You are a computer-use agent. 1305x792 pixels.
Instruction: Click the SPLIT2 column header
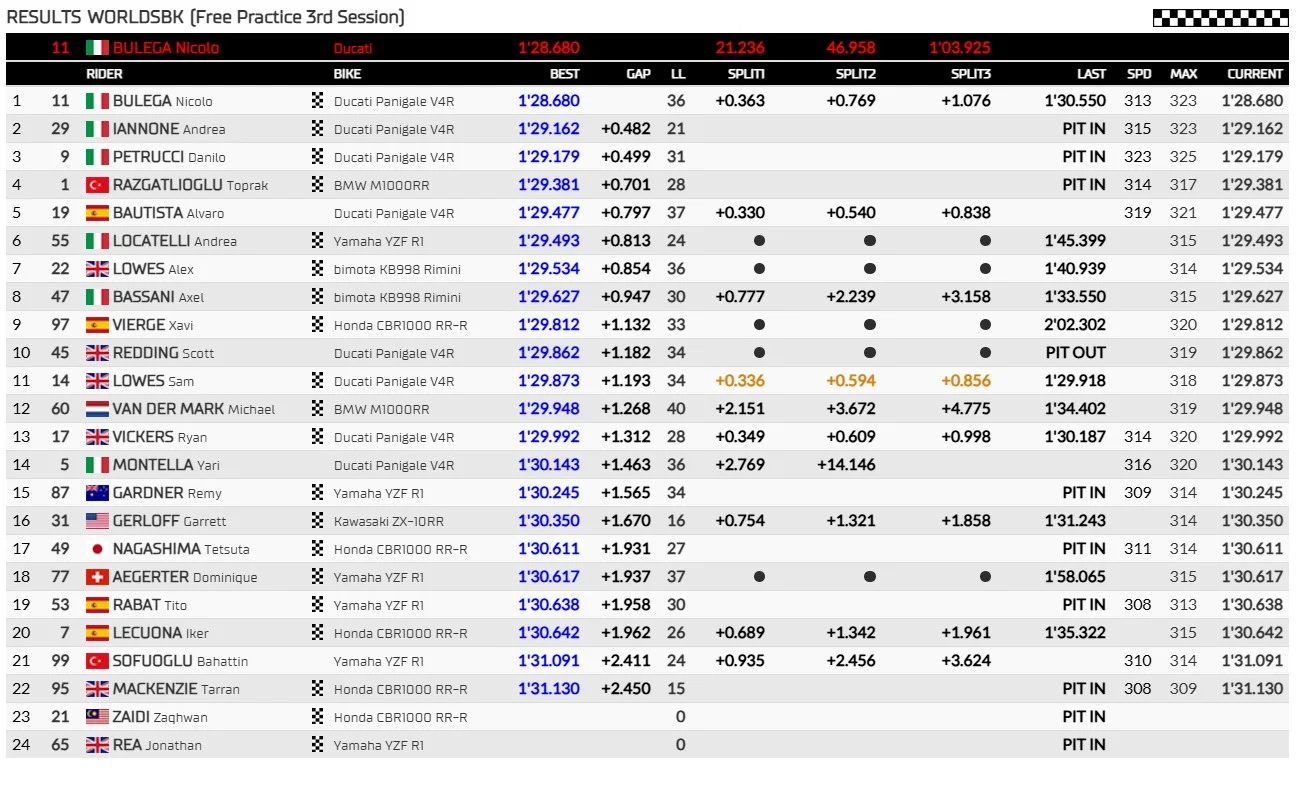coord(855,74)
